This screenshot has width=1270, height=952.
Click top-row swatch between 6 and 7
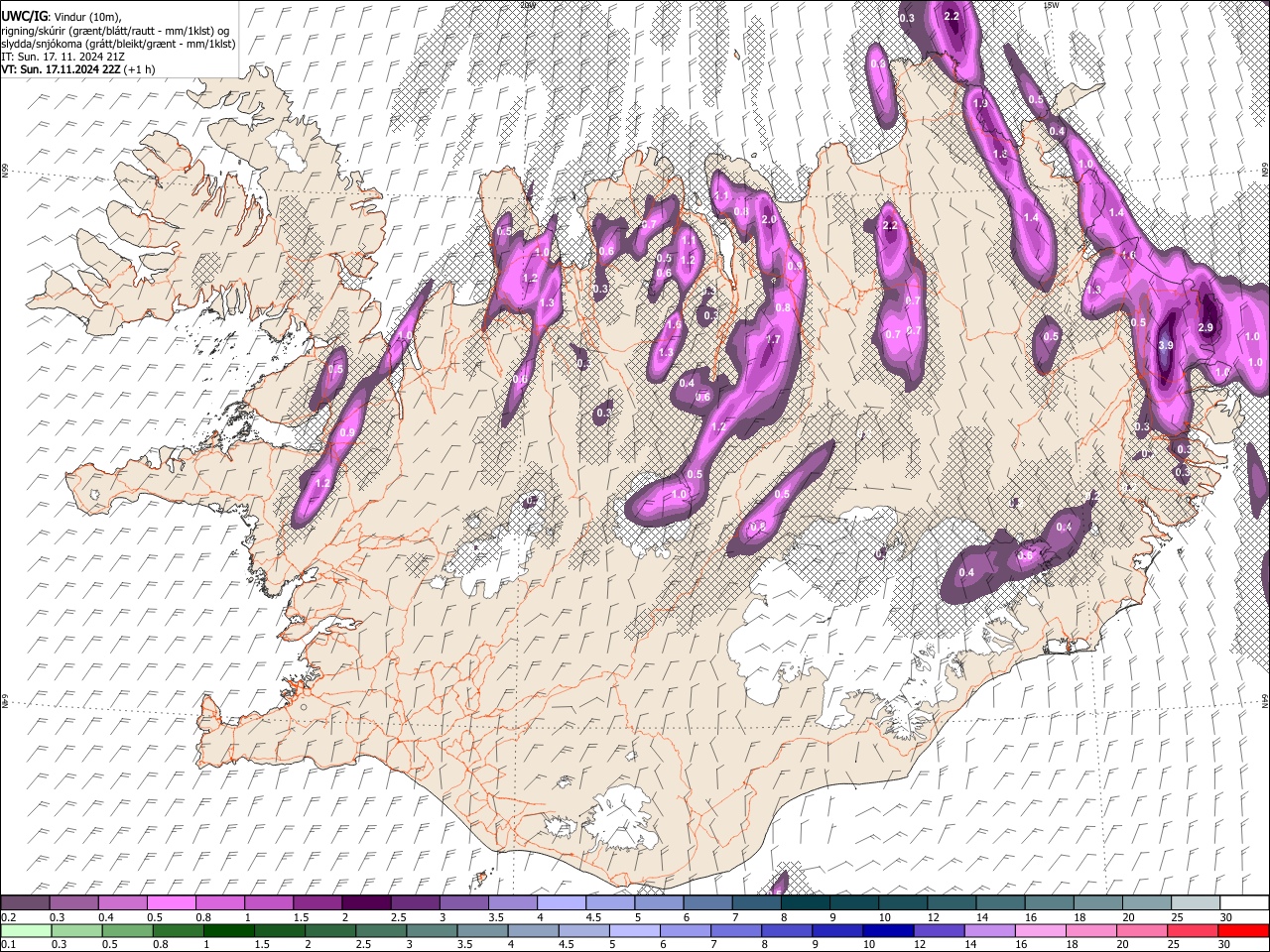pos(707,902)
